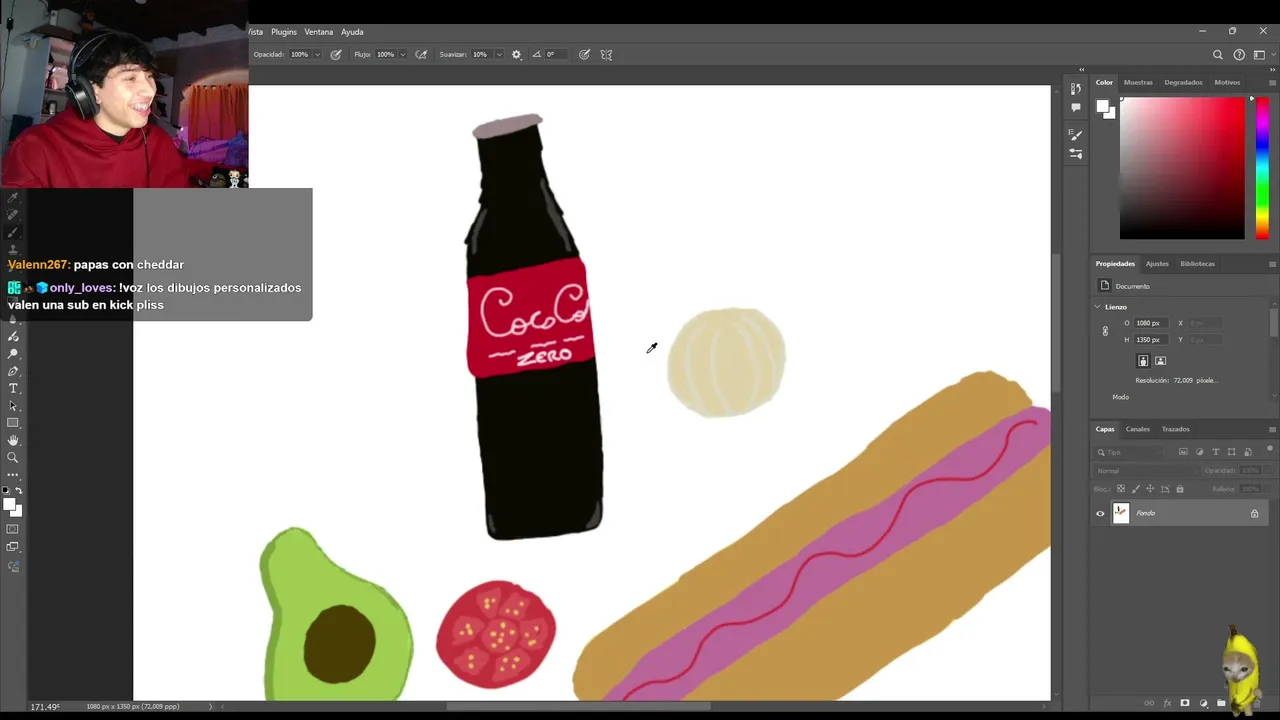This screenshot has width=1280, height=720.
Task: Swap foreground and background colors
Action: (18, 491)
